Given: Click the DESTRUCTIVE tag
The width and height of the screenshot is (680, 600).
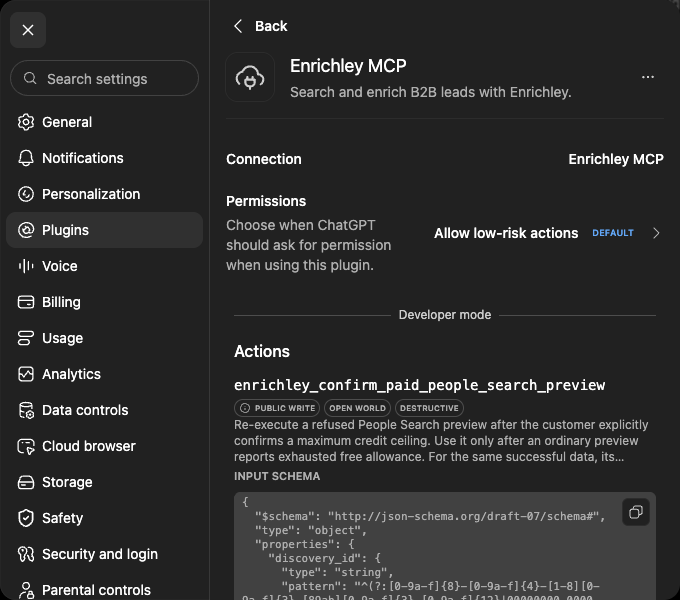Looking at the screenshot, I should coord(429,408).
